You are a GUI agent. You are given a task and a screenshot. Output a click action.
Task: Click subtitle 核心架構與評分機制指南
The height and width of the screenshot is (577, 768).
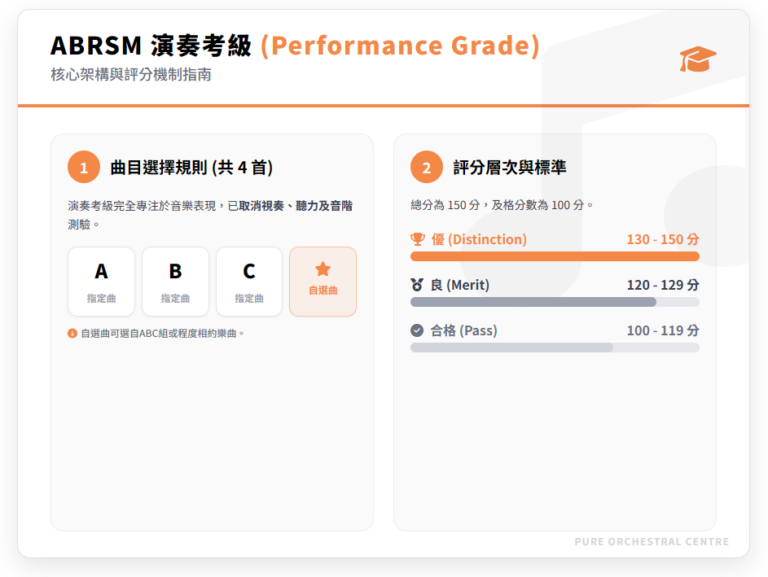pyautogui.click(x=131, y=74)
